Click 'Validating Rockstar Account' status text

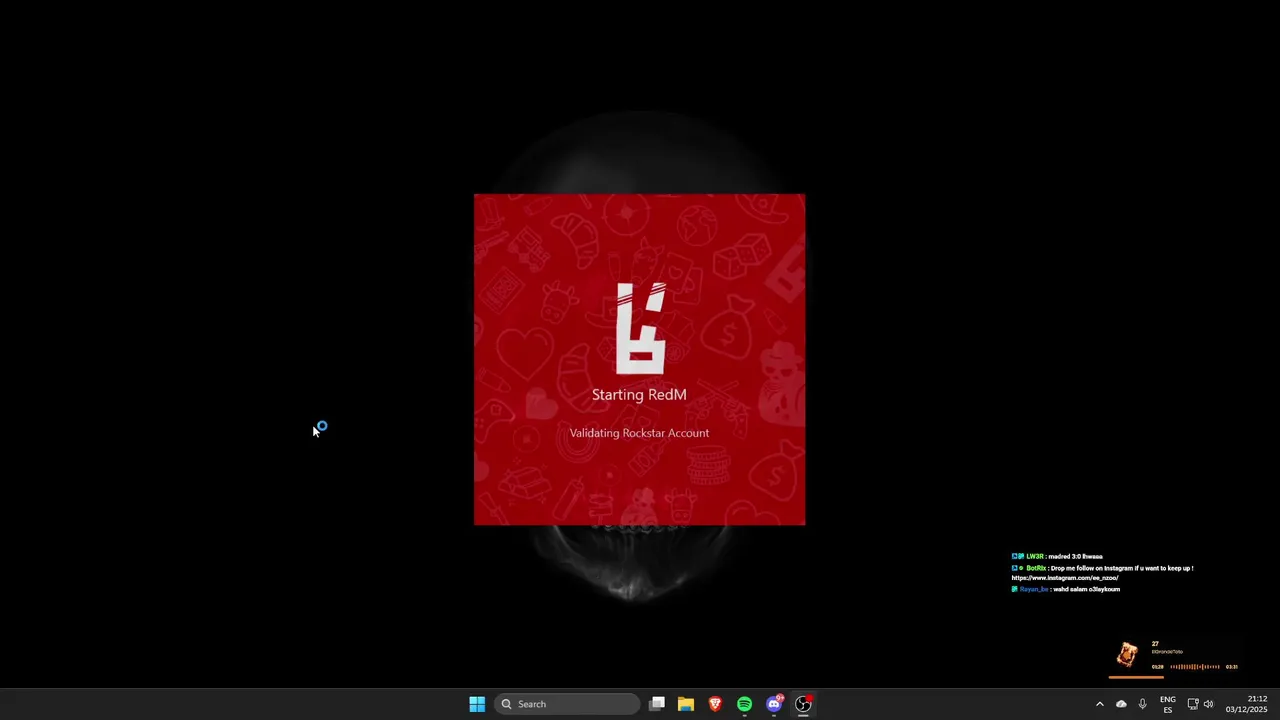639,433
